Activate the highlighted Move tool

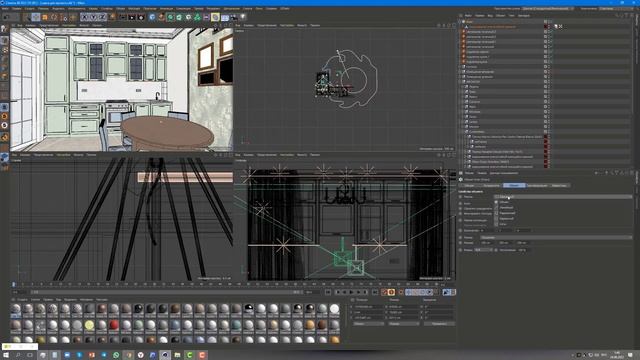point(36,17)
